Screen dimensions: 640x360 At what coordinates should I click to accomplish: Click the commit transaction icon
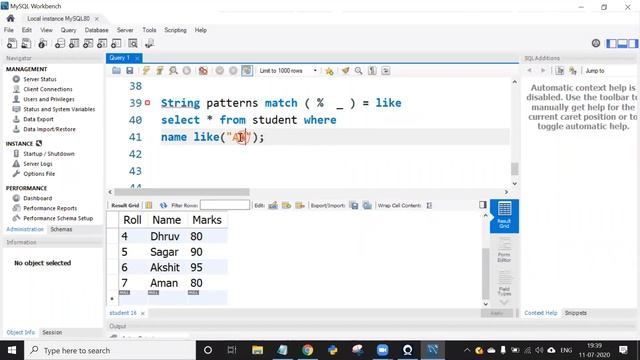pyautogui.click(x=220, y=71)
